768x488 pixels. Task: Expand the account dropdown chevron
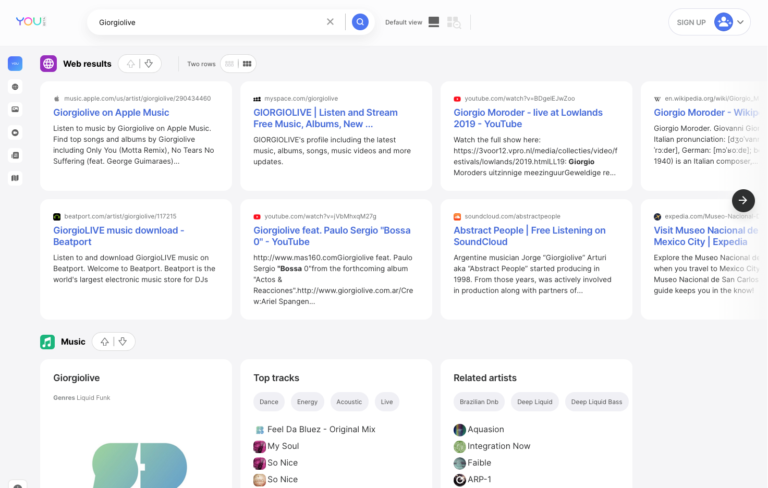(741, 22)
